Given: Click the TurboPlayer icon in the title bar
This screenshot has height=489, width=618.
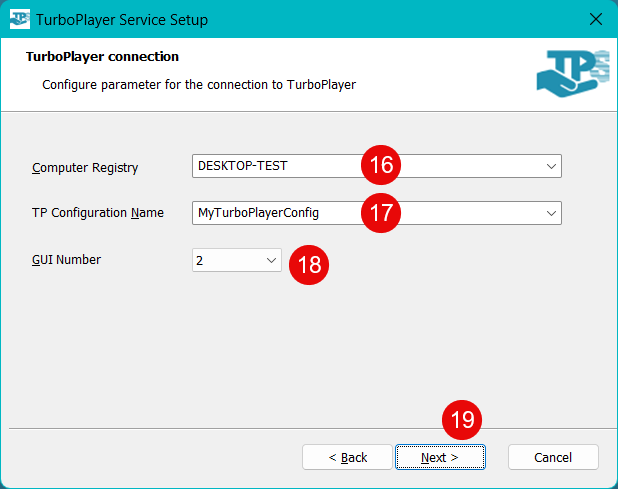Looking at the screenshot, I should [19, 19].
